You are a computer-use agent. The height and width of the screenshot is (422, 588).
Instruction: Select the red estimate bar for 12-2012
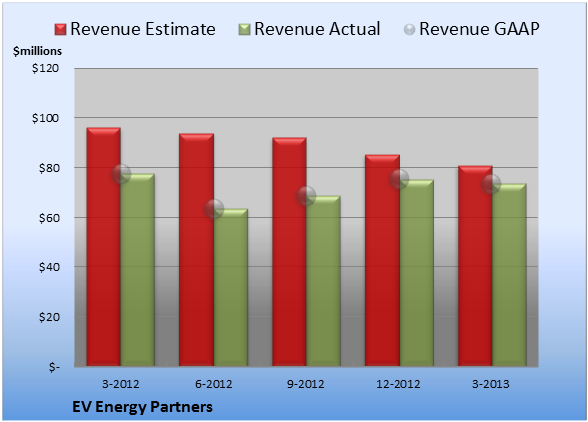[x=382, y=260]
